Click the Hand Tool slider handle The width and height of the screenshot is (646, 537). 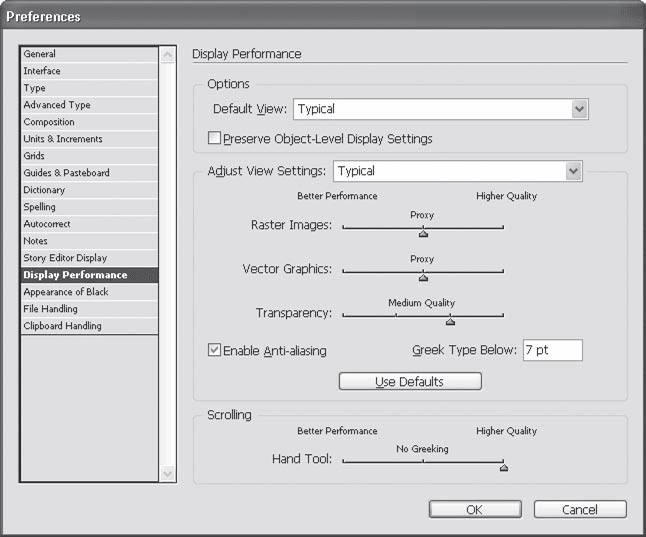pyautogui.click(x=503, y=466)
